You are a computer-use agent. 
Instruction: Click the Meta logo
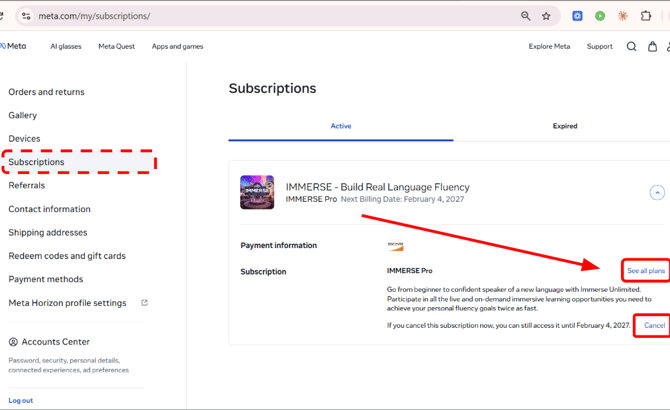pos(13,46)
